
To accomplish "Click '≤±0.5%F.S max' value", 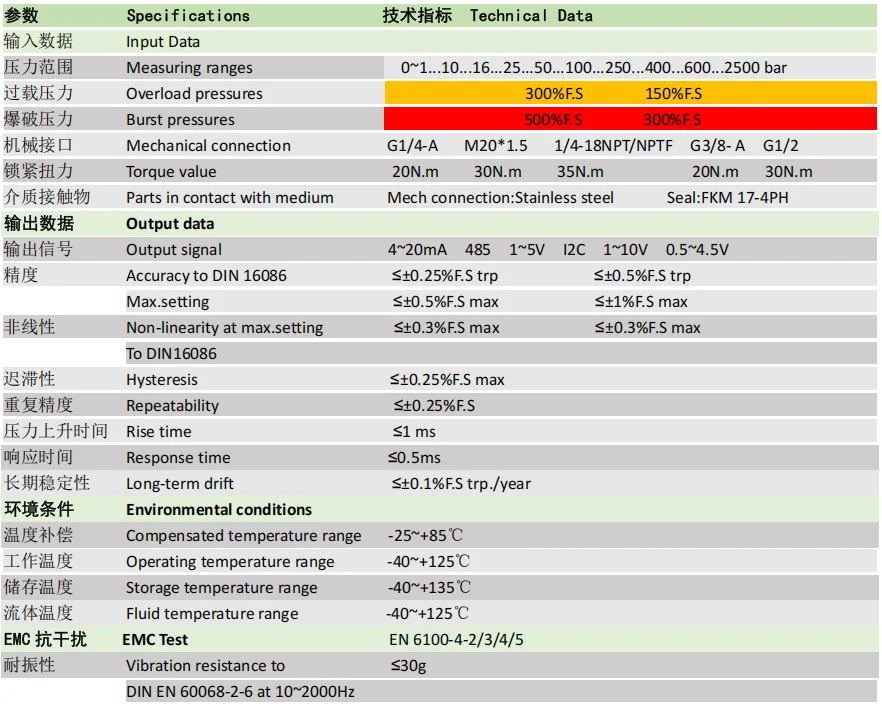I will [446, 302].
